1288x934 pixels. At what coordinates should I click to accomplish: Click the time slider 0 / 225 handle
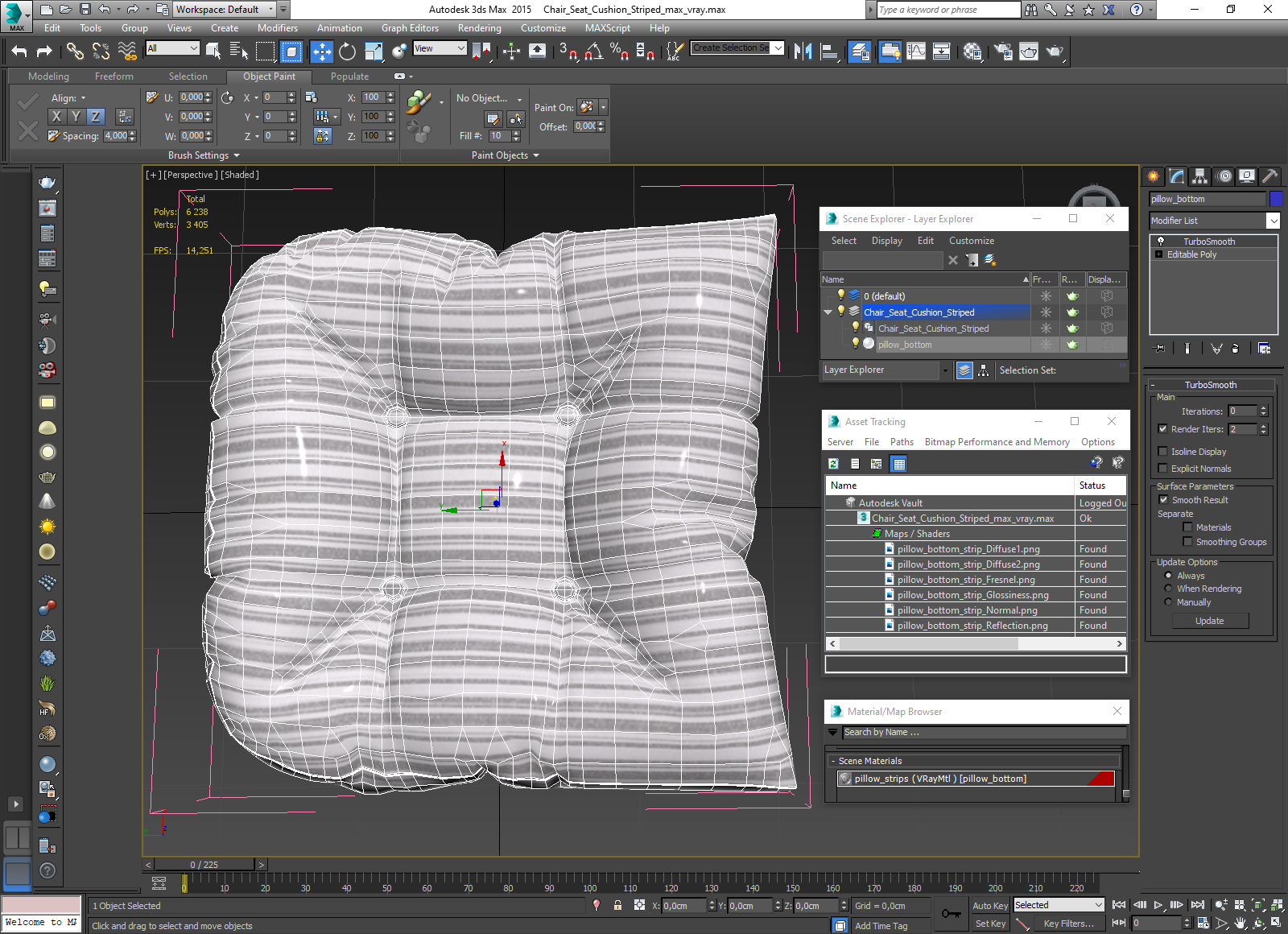pyautogui.click(x=204, y=865)
